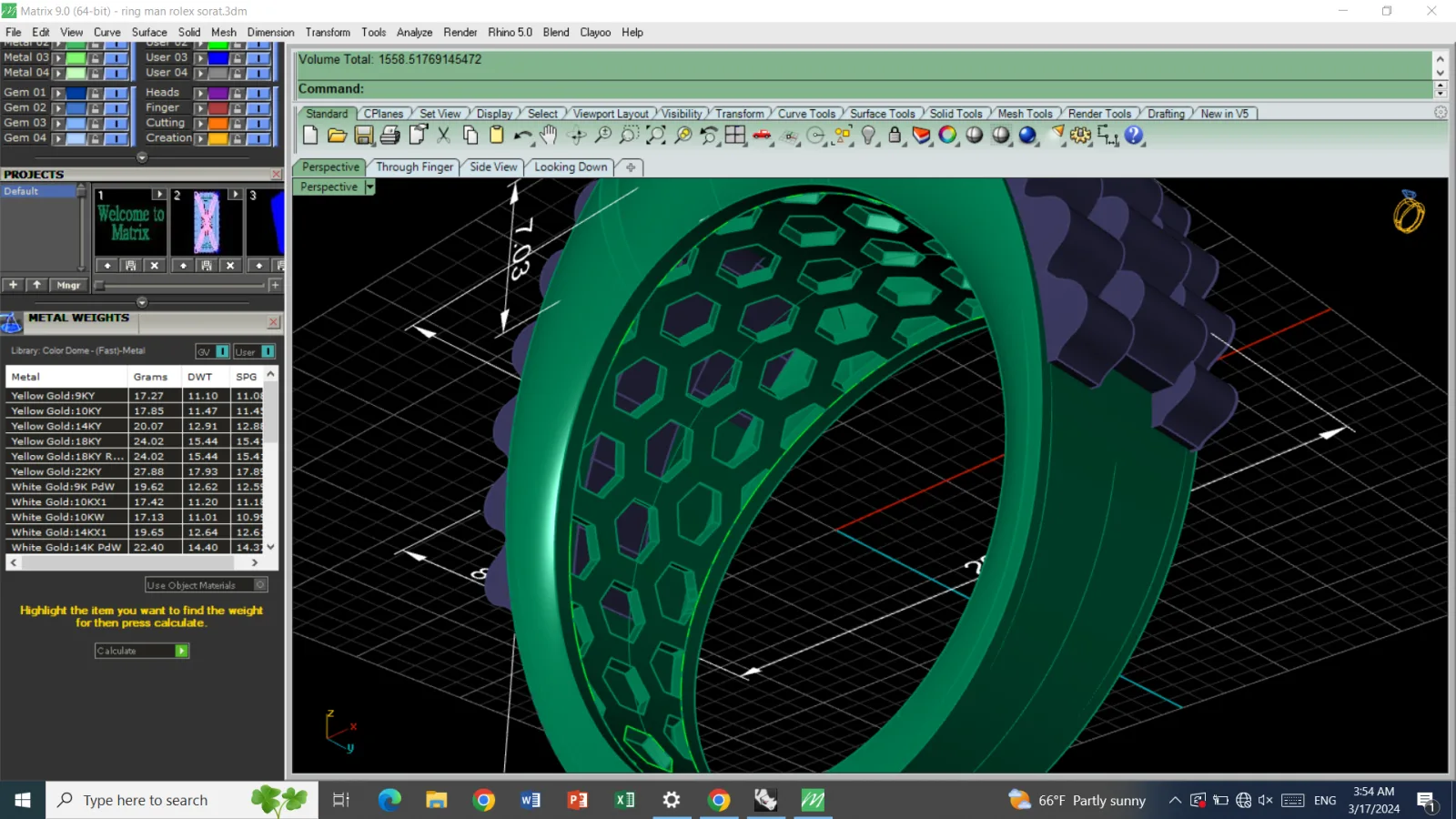Activate the Pan hand tool
This screenshot has height=819, width=1456.
[548, 136]
